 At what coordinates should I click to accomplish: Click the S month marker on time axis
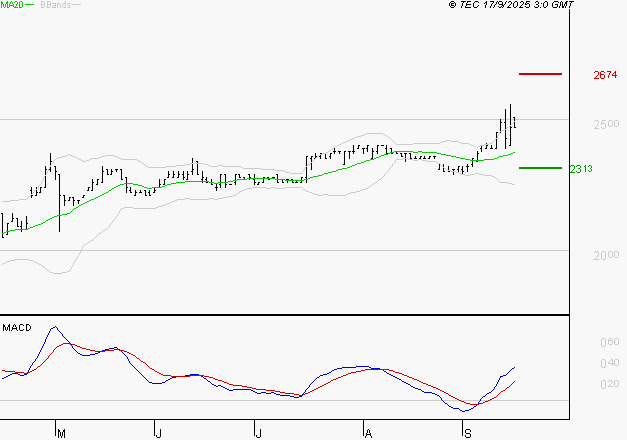tap(468, 433)
